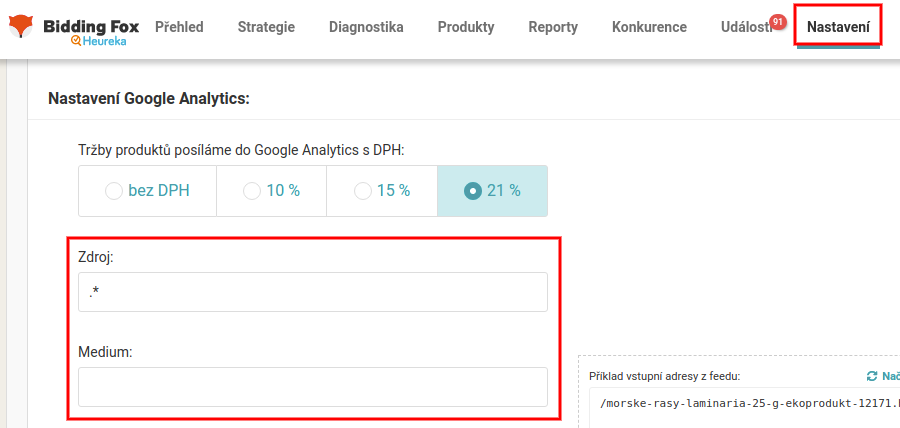Open the Diagnostika tab
900x428 pixels.
click(x=366, y=27)
